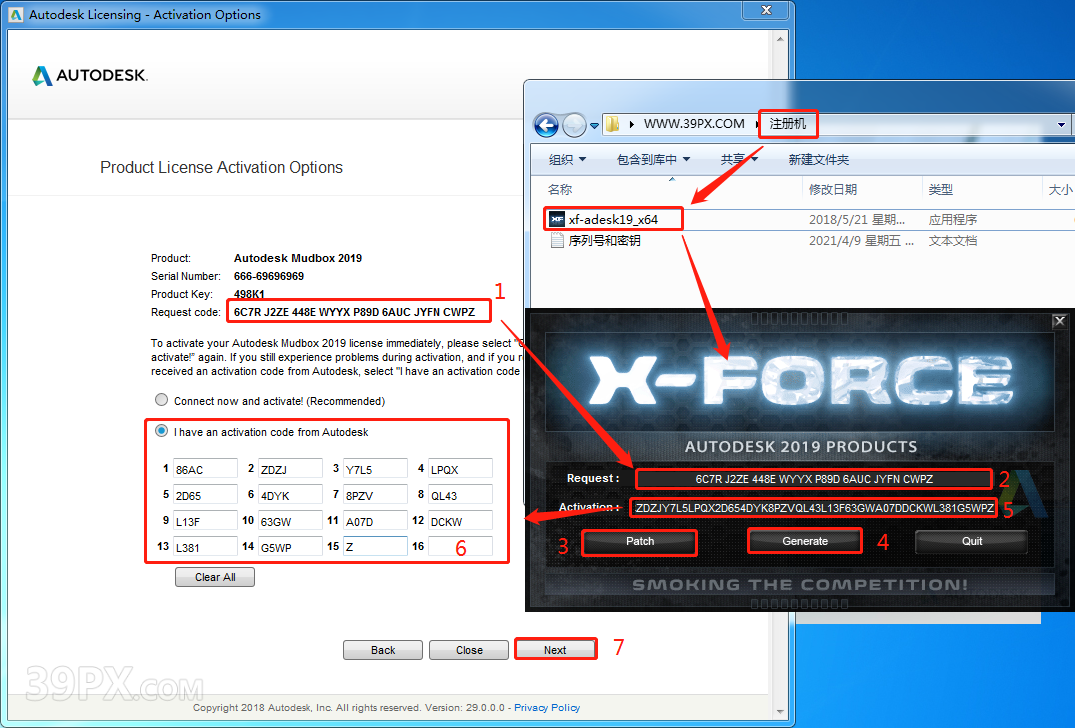Select 'I have an activation code' radio option
This screenshot has height=728, width=1075.
pyautogui.click(x=161, y=432)
